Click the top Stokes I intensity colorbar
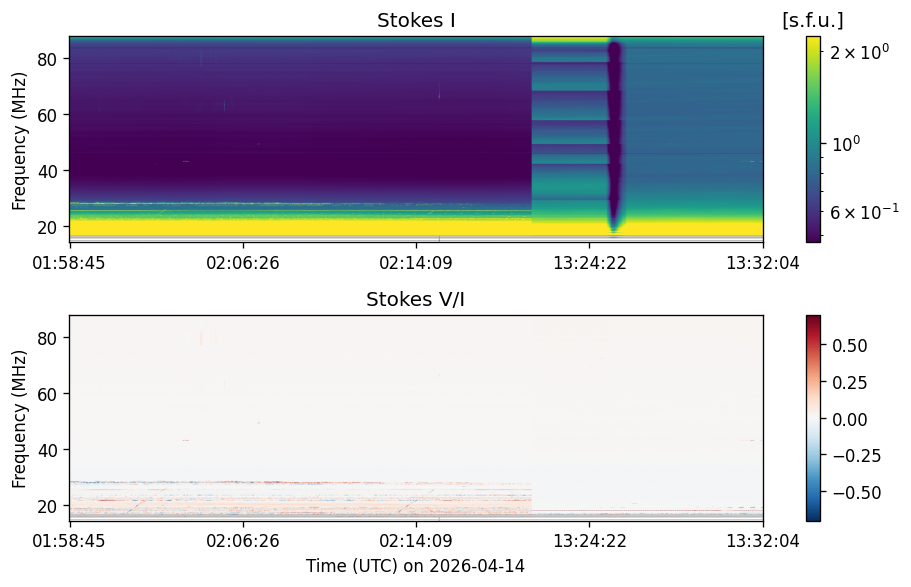911x587 pixels. coord(813,139)
